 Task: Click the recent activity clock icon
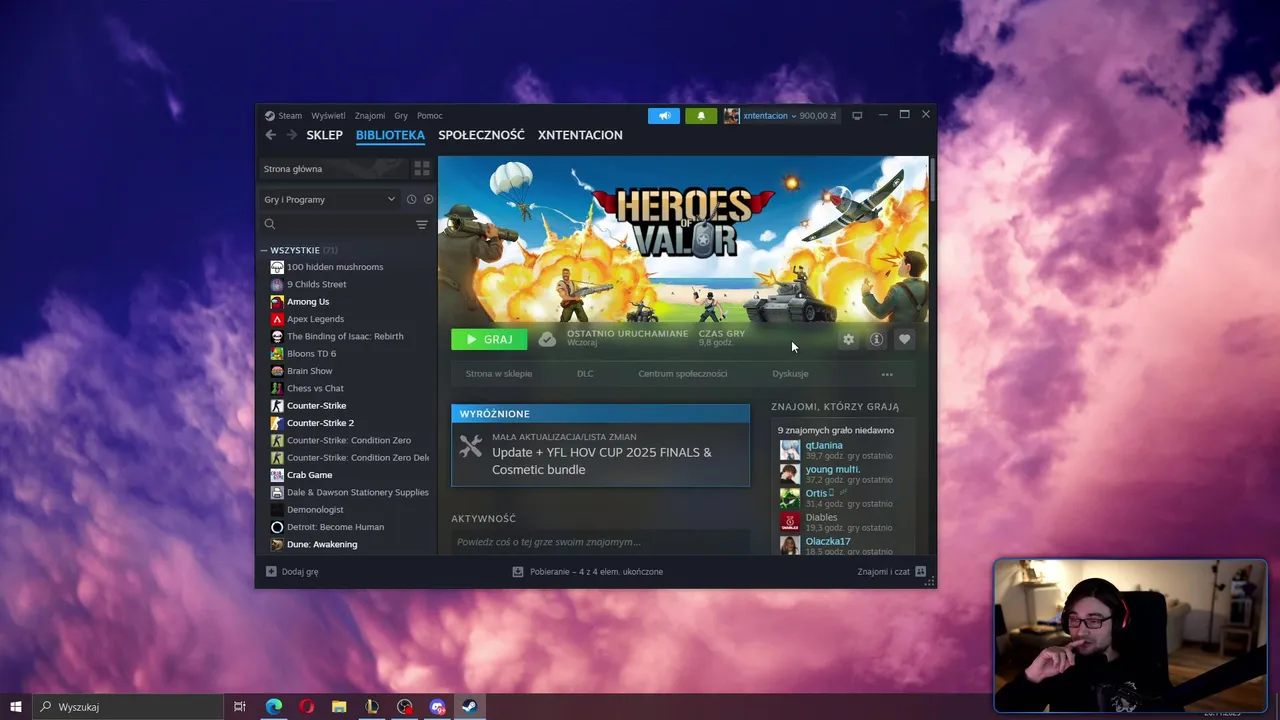(x=411, y=199)
